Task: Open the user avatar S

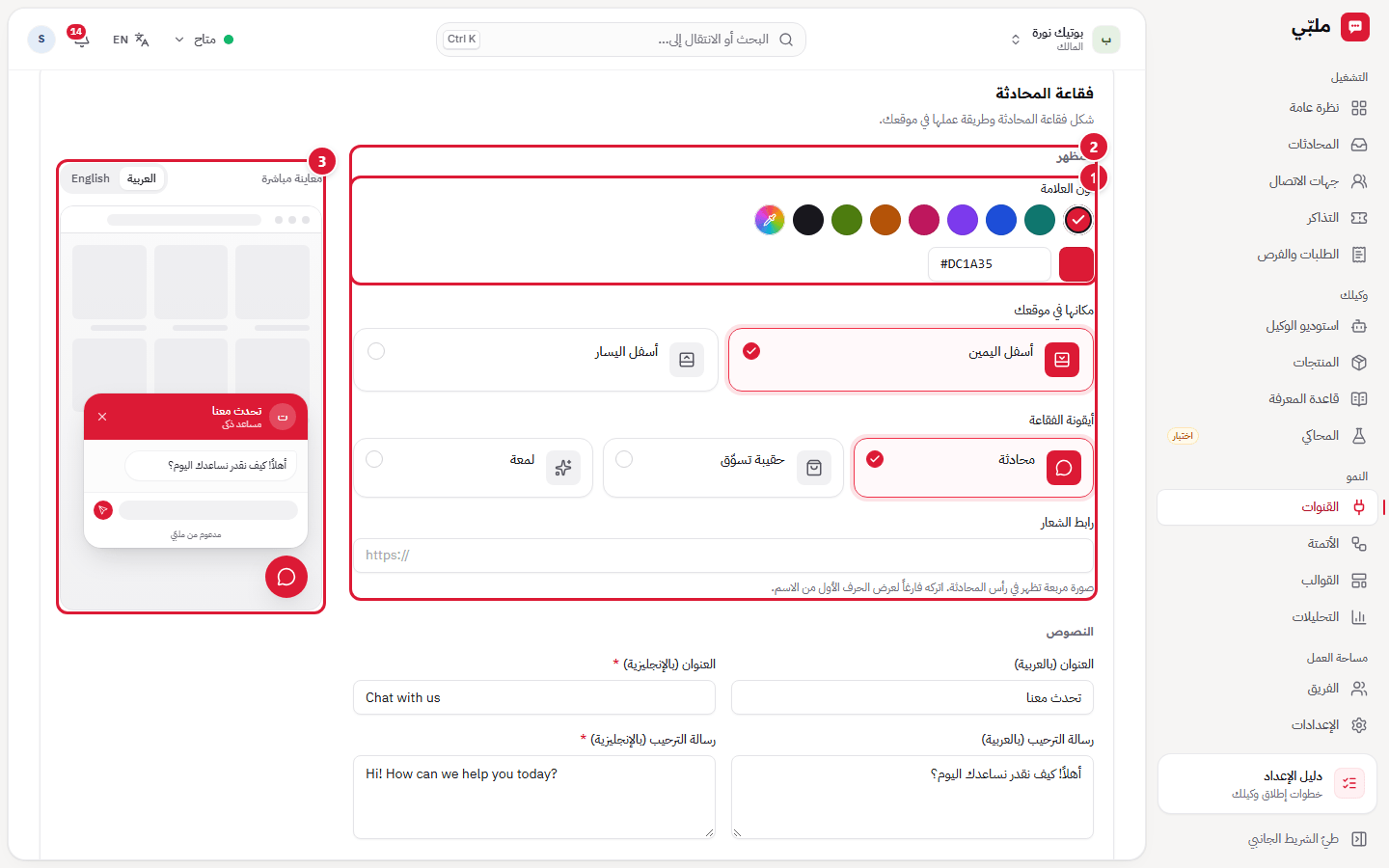Action: [41, 40]
